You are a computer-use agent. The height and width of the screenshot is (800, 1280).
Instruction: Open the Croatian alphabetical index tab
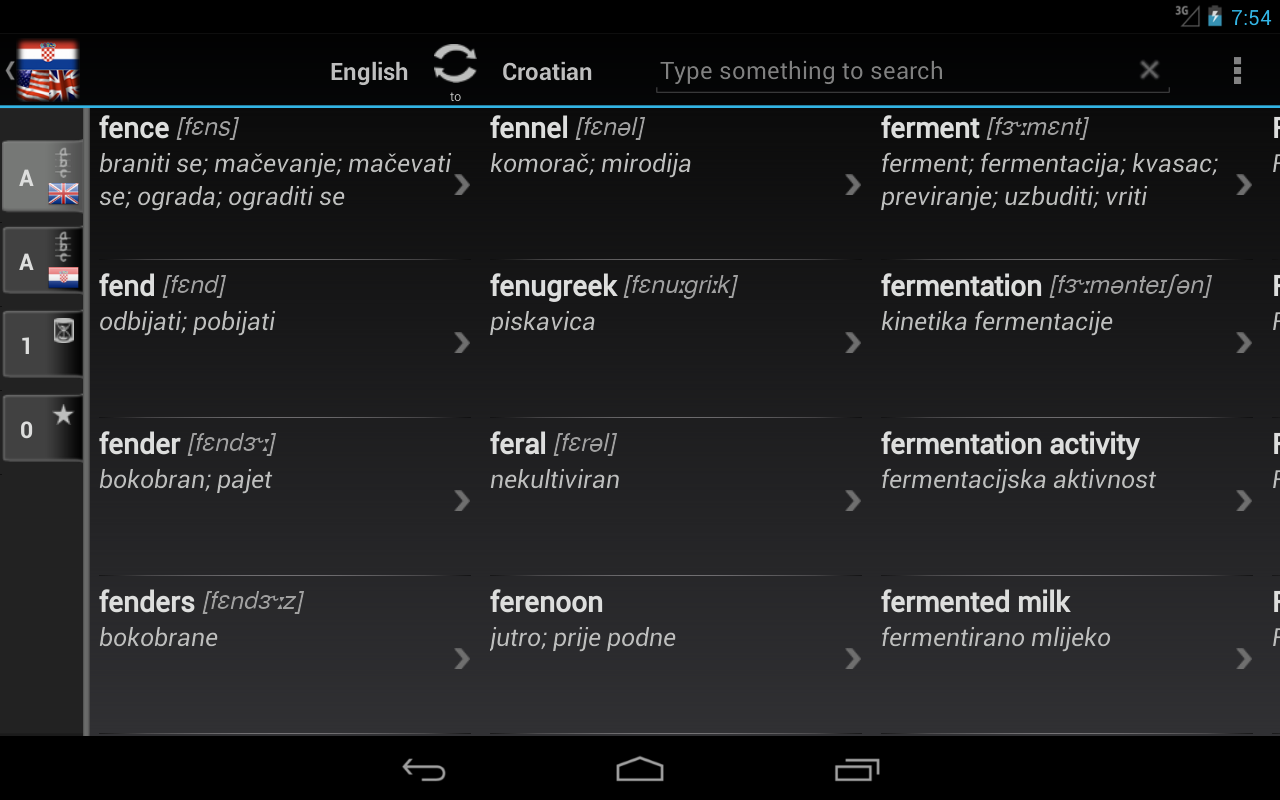tap(43, 261)
